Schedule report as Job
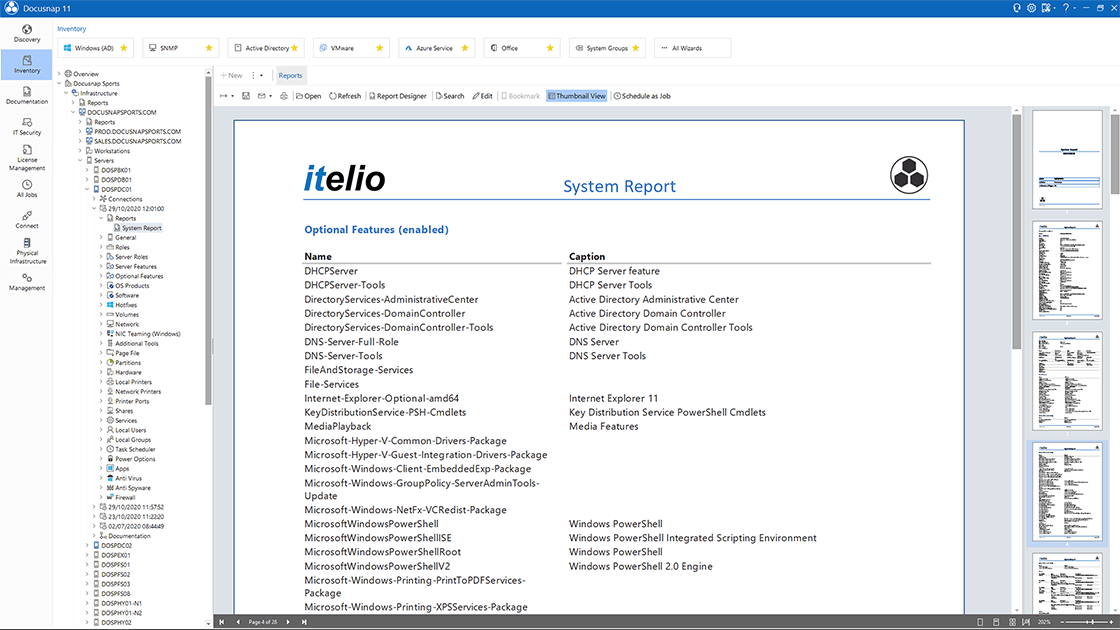This screenshot has height=630, width=1120. click(642, 96)
